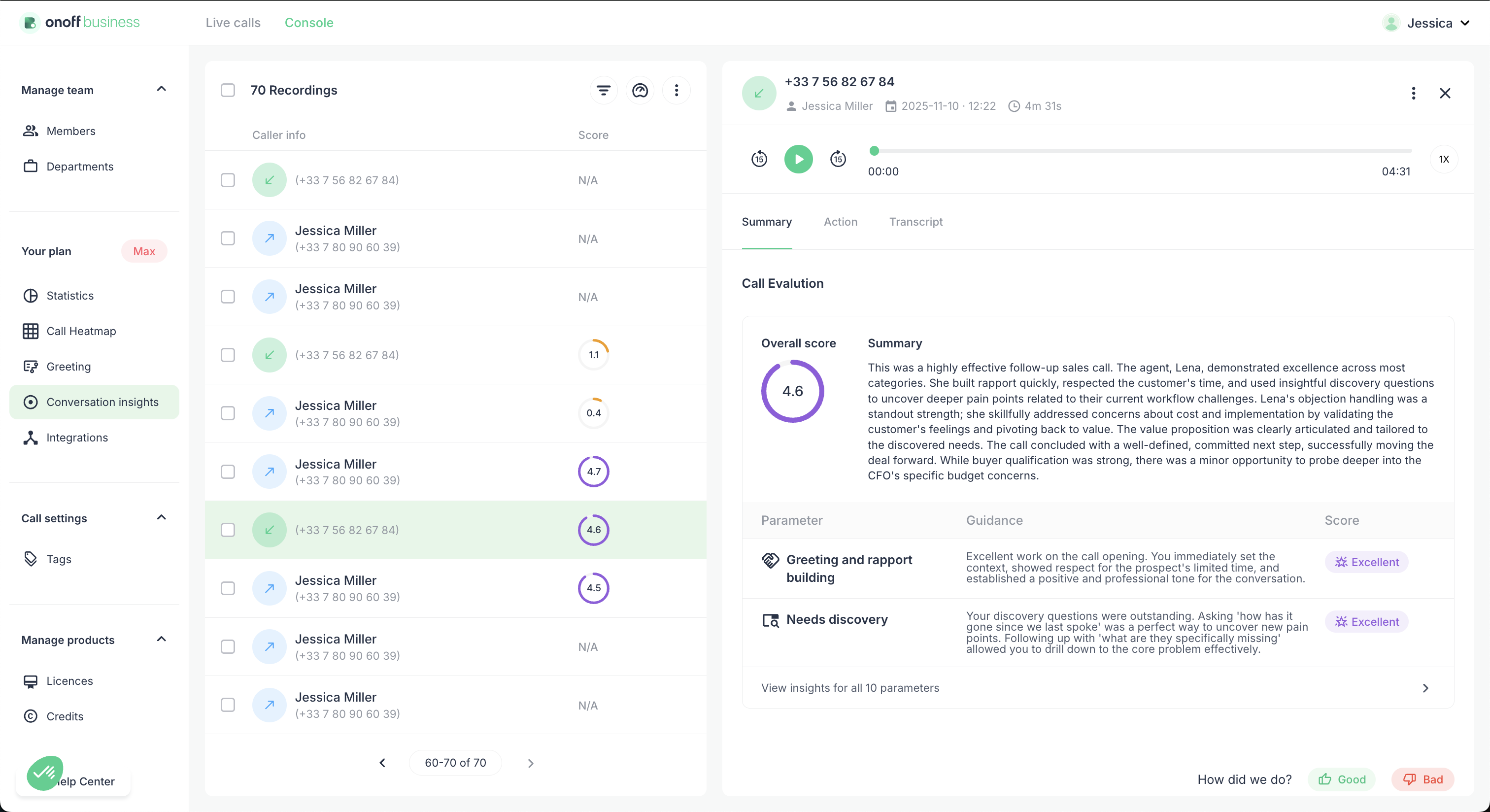Go to next recordings page

point(530,763)
